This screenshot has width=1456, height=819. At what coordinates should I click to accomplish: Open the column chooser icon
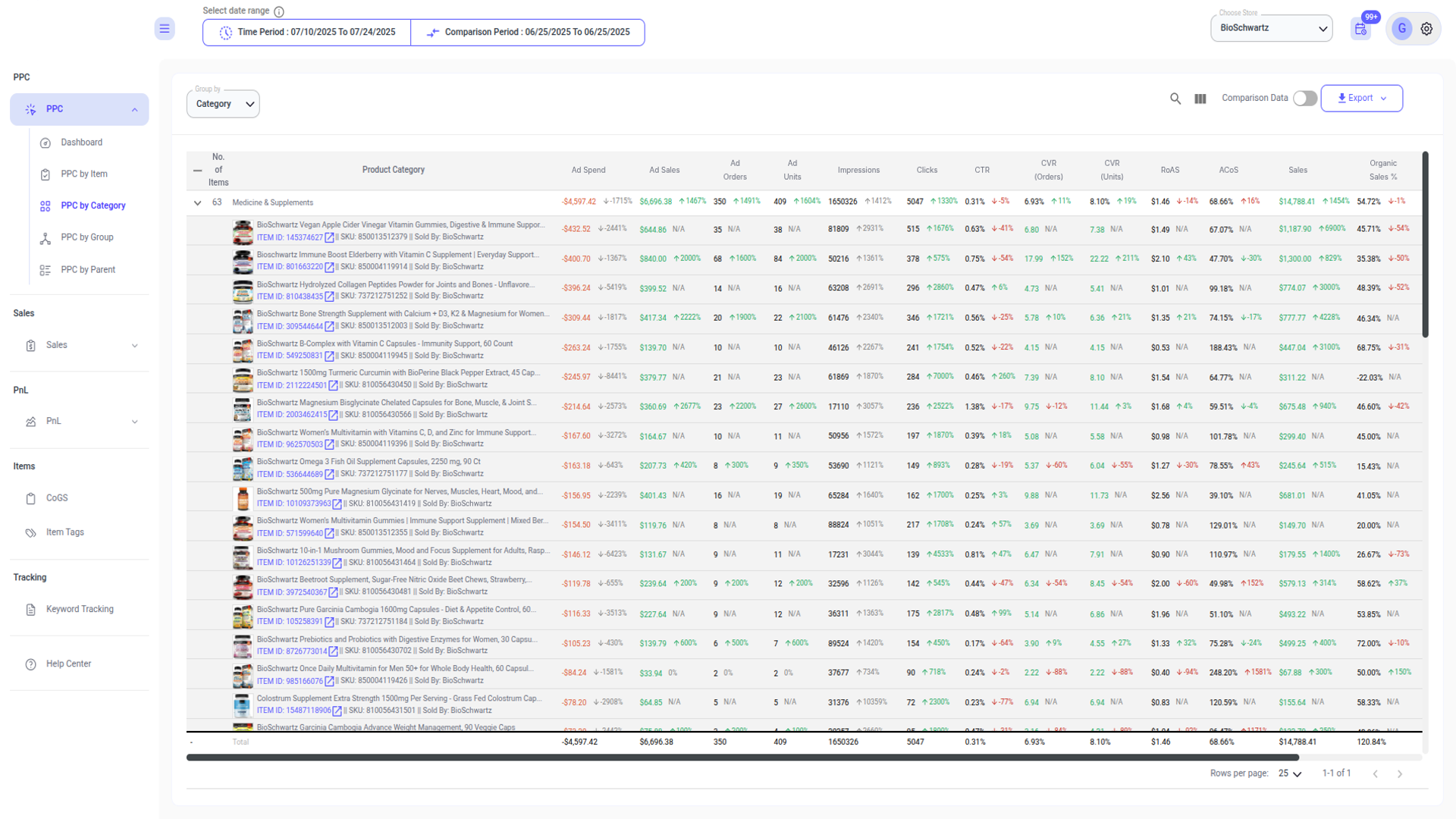click(1200, 99)
